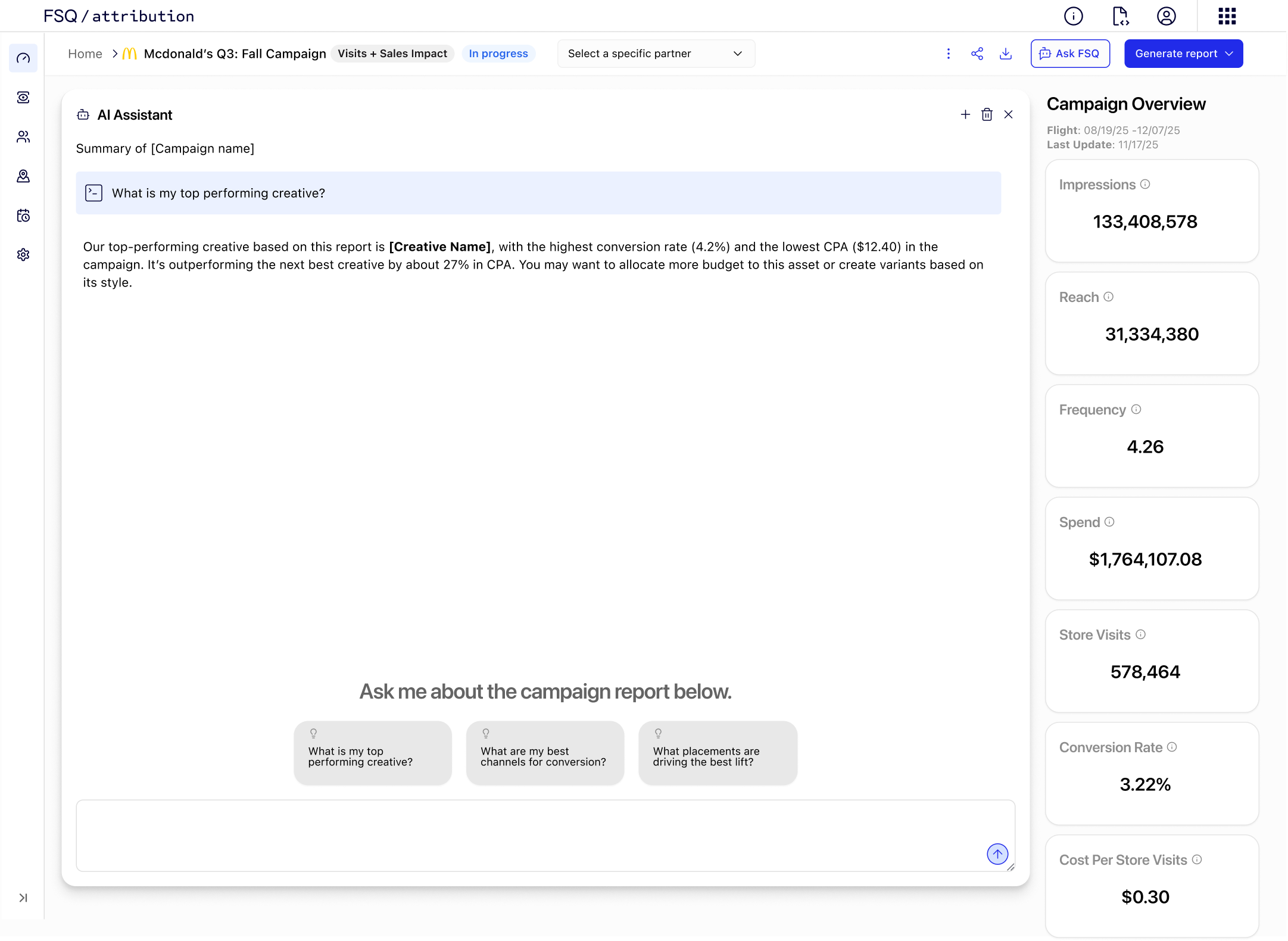This screenshot has height=941, width=1288.
Task: Click the dashboard gauge sidebar icon
Action: [23, 58]
